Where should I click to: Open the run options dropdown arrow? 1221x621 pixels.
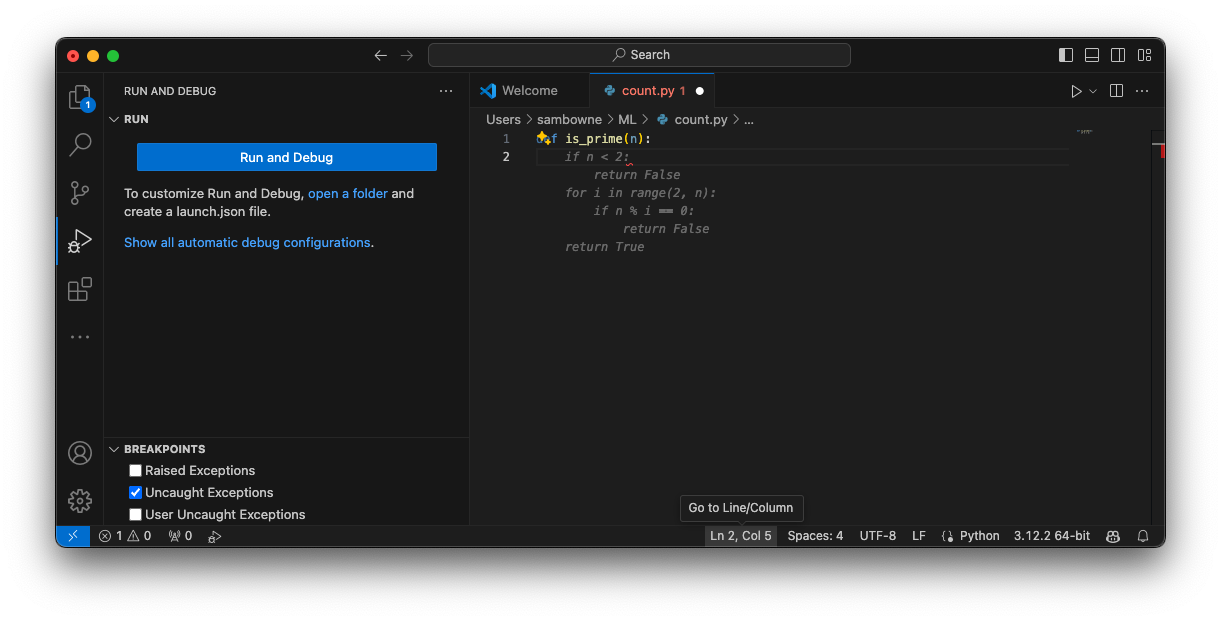1093,91
